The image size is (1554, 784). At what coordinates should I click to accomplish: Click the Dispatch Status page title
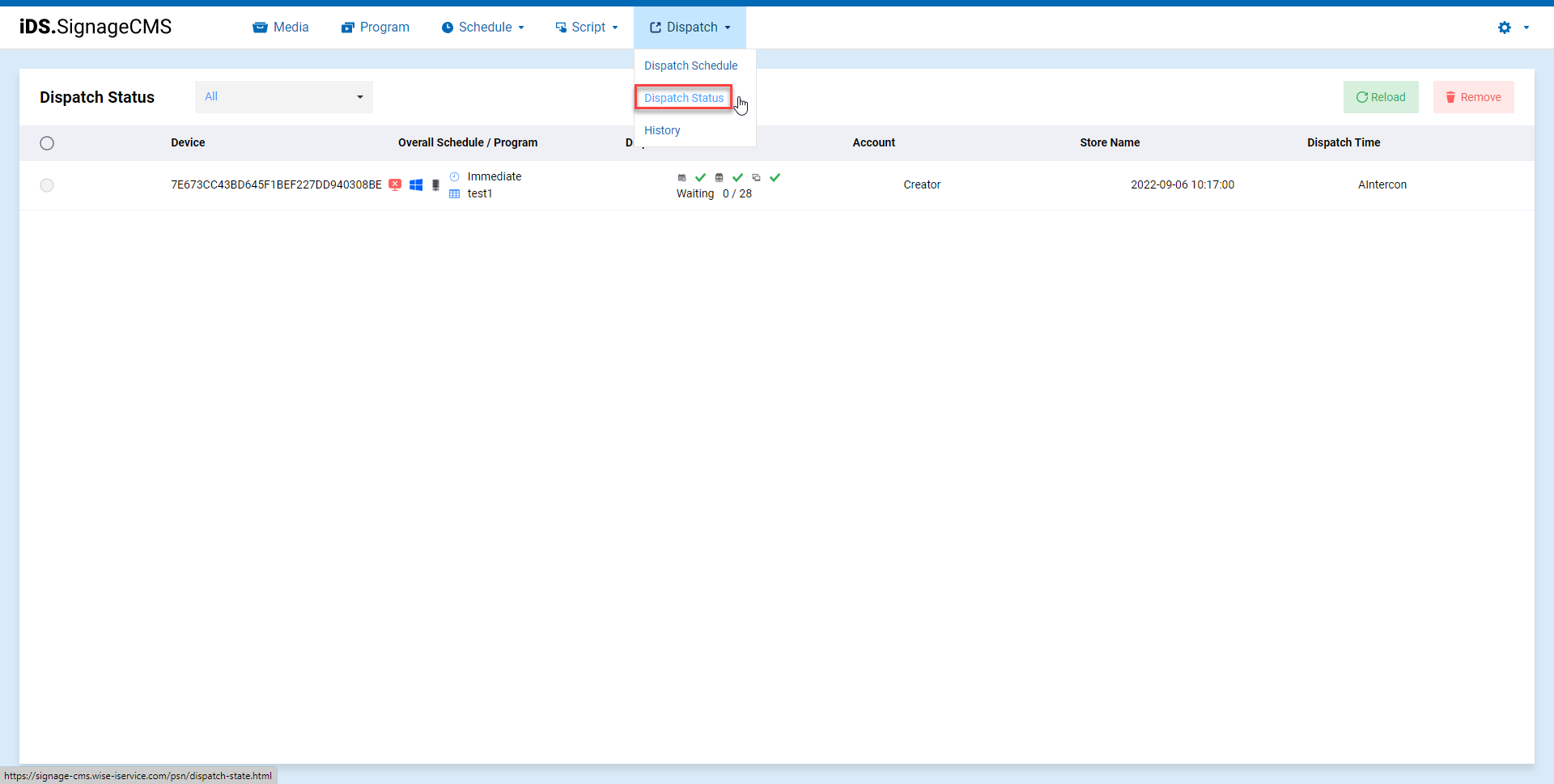point(97,97)
